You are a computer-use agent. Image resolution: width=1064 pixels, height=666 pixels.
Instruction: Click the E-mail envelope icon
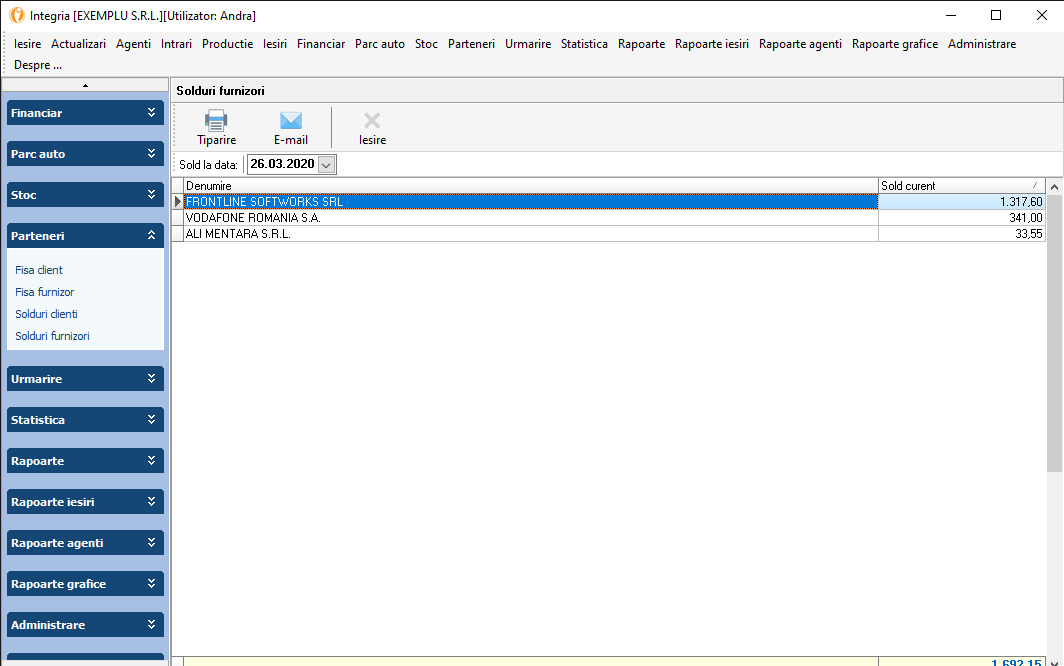point(291,121)
